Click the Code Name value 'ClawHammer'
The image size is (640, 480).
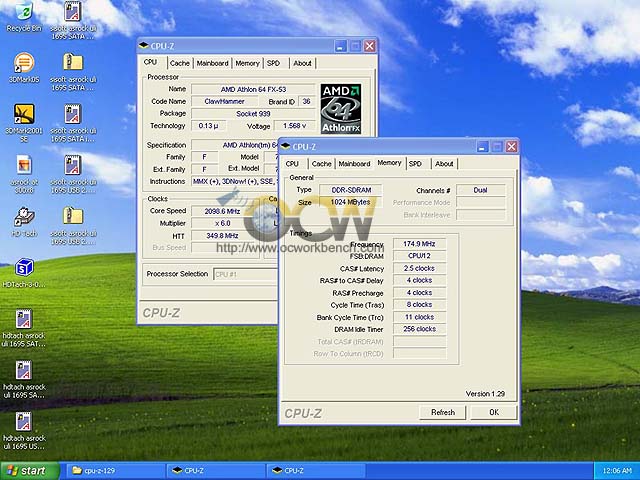(x=224, y=101)
